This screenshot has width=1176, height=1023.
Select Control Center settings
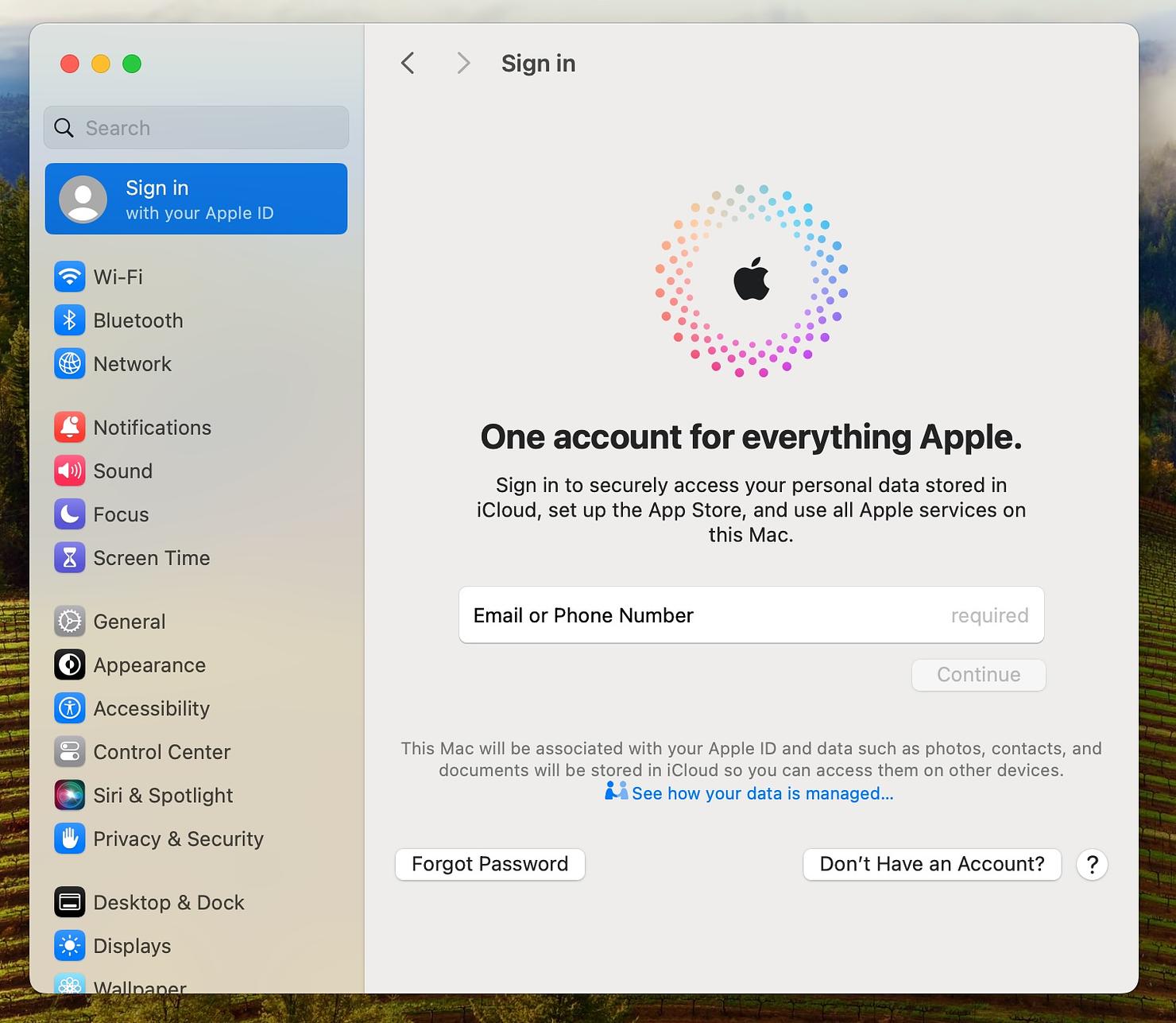(x=161, y=751)
